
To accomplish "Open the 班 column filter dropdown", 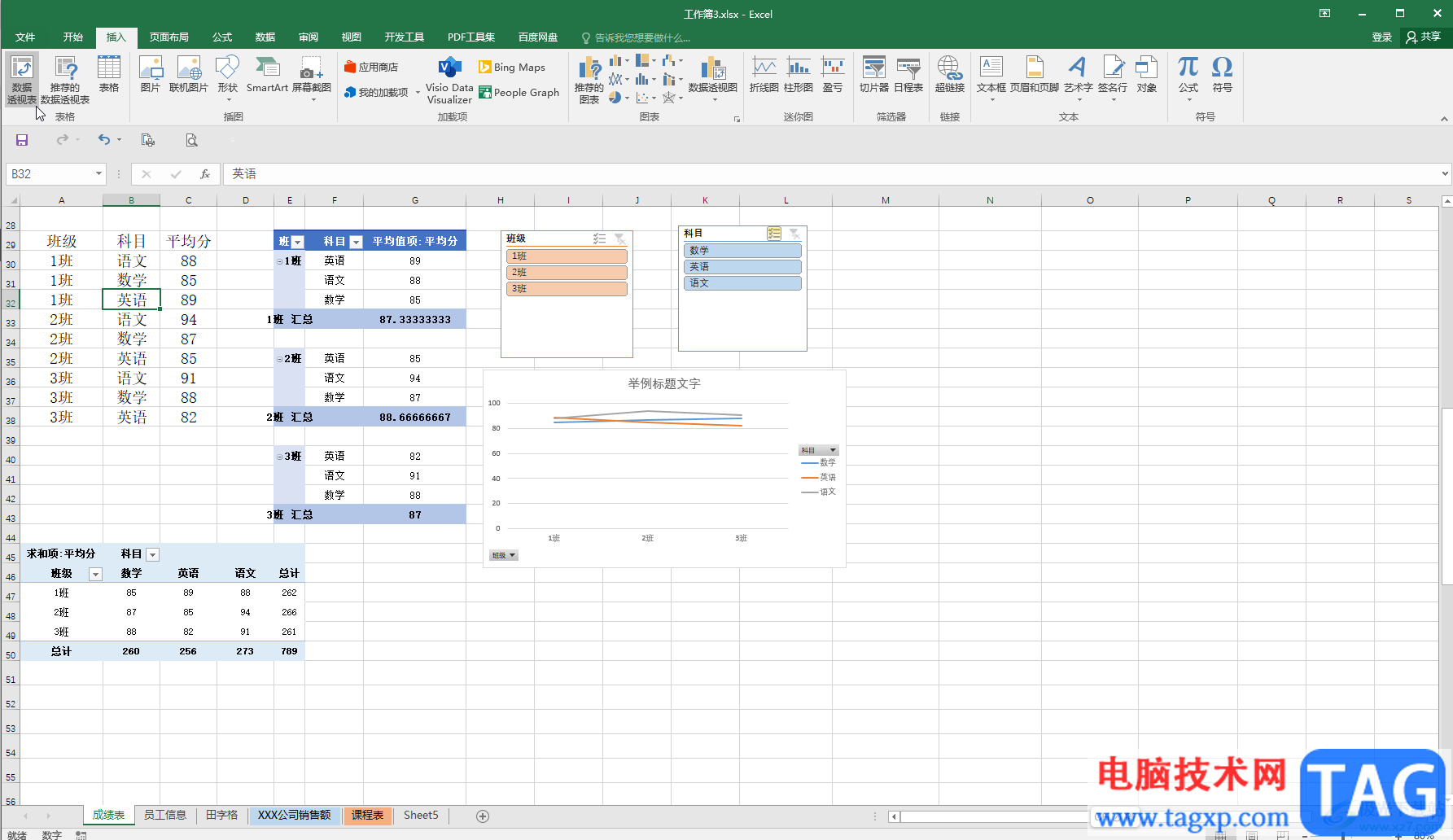I will pos(298,242).
